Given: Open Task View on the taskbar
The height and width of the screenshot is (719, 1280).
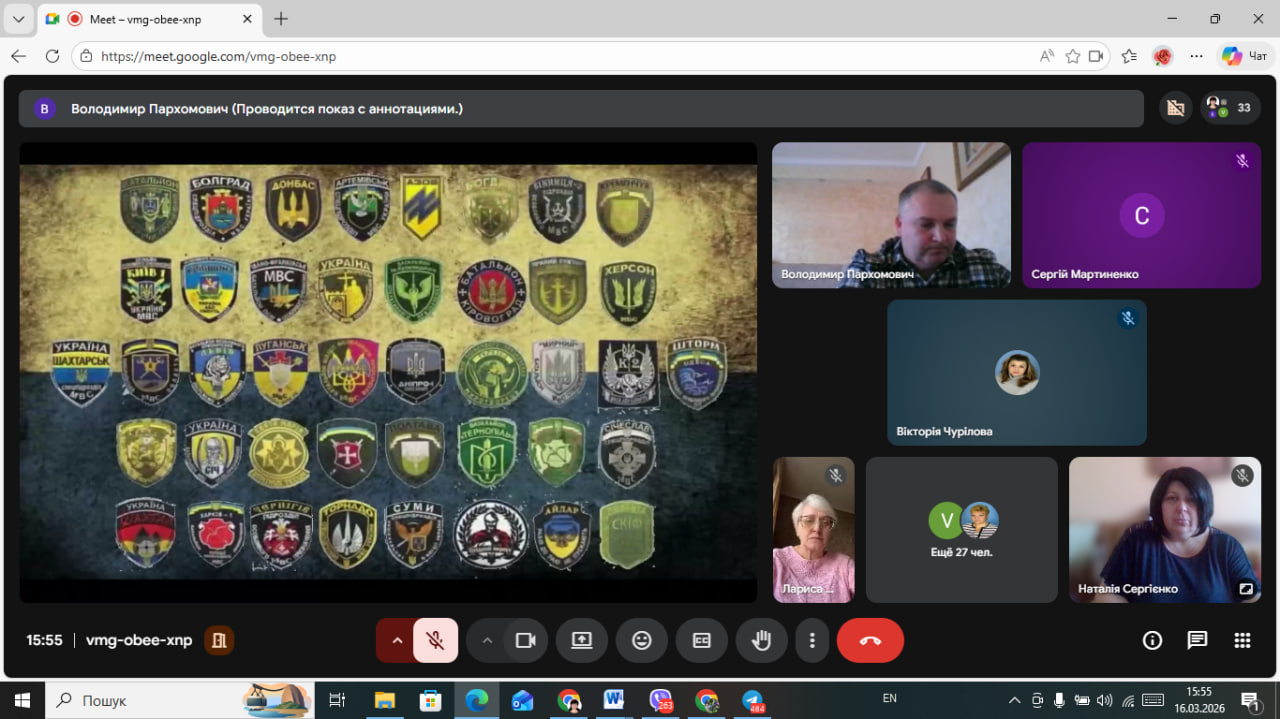Looking at the screenshot, I should tap(337, 700).
